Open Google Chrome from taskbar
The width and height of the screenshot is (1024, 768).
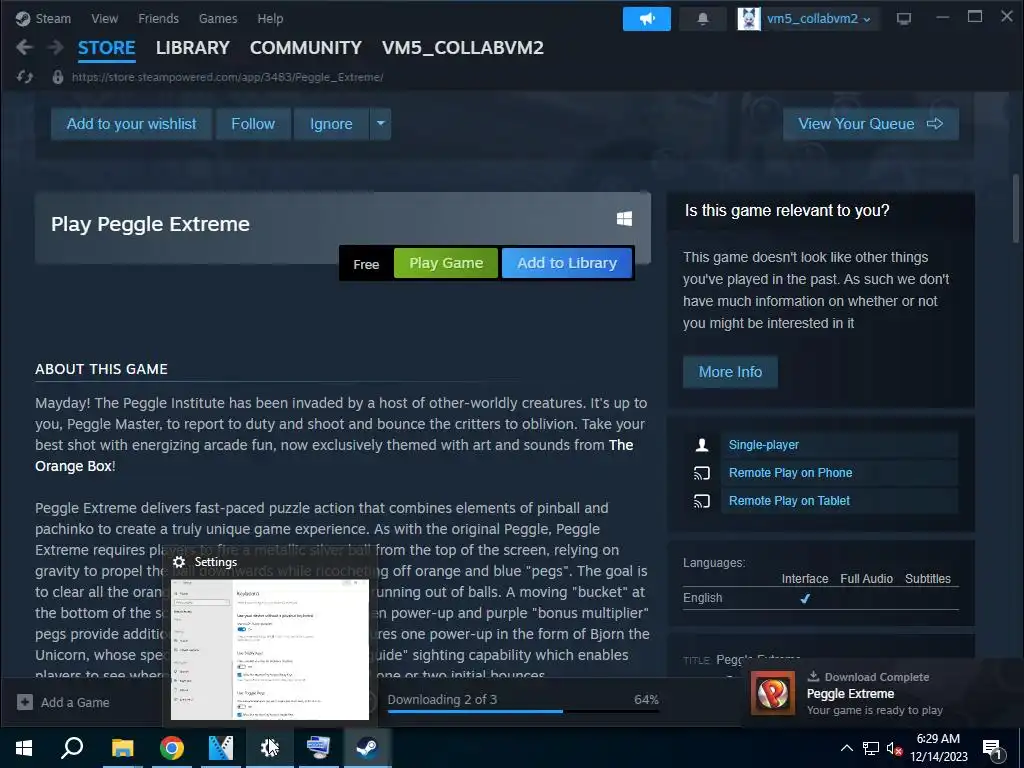pos(171,748)
